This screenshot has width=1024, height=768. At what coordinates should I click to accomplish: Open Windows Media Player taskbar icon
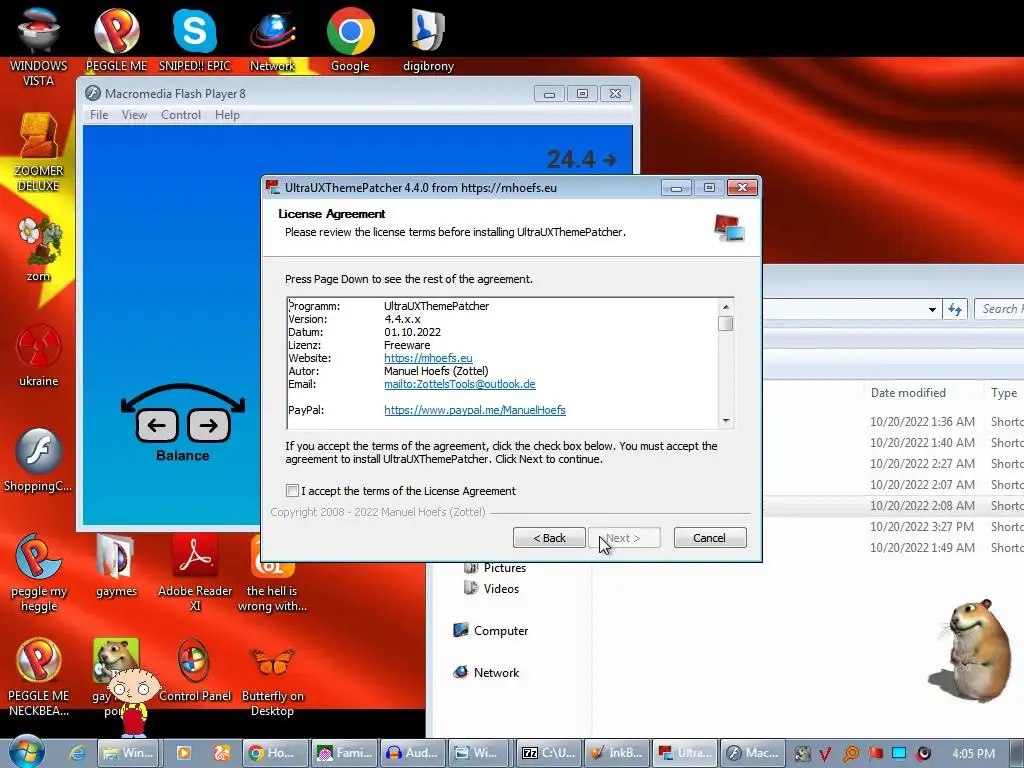184,753
